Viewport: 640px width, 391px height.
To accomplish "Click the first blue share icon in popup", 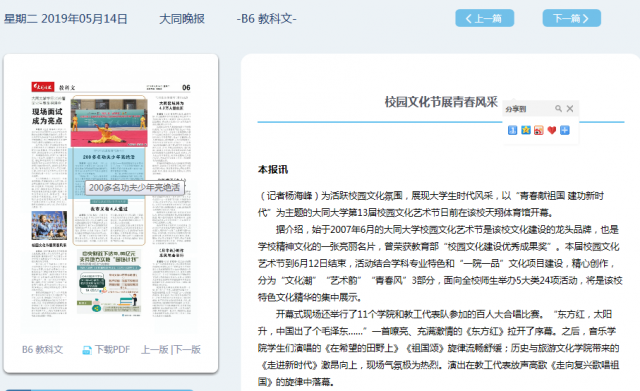I will coord(513,130).
